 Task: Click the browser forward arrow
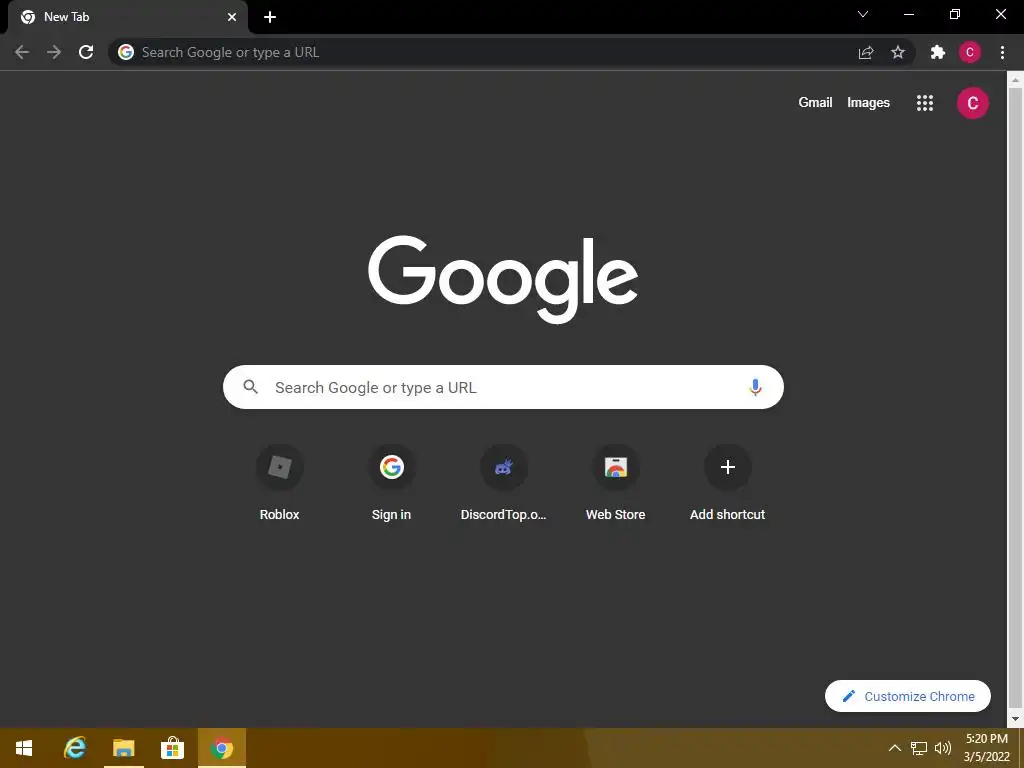54,52
